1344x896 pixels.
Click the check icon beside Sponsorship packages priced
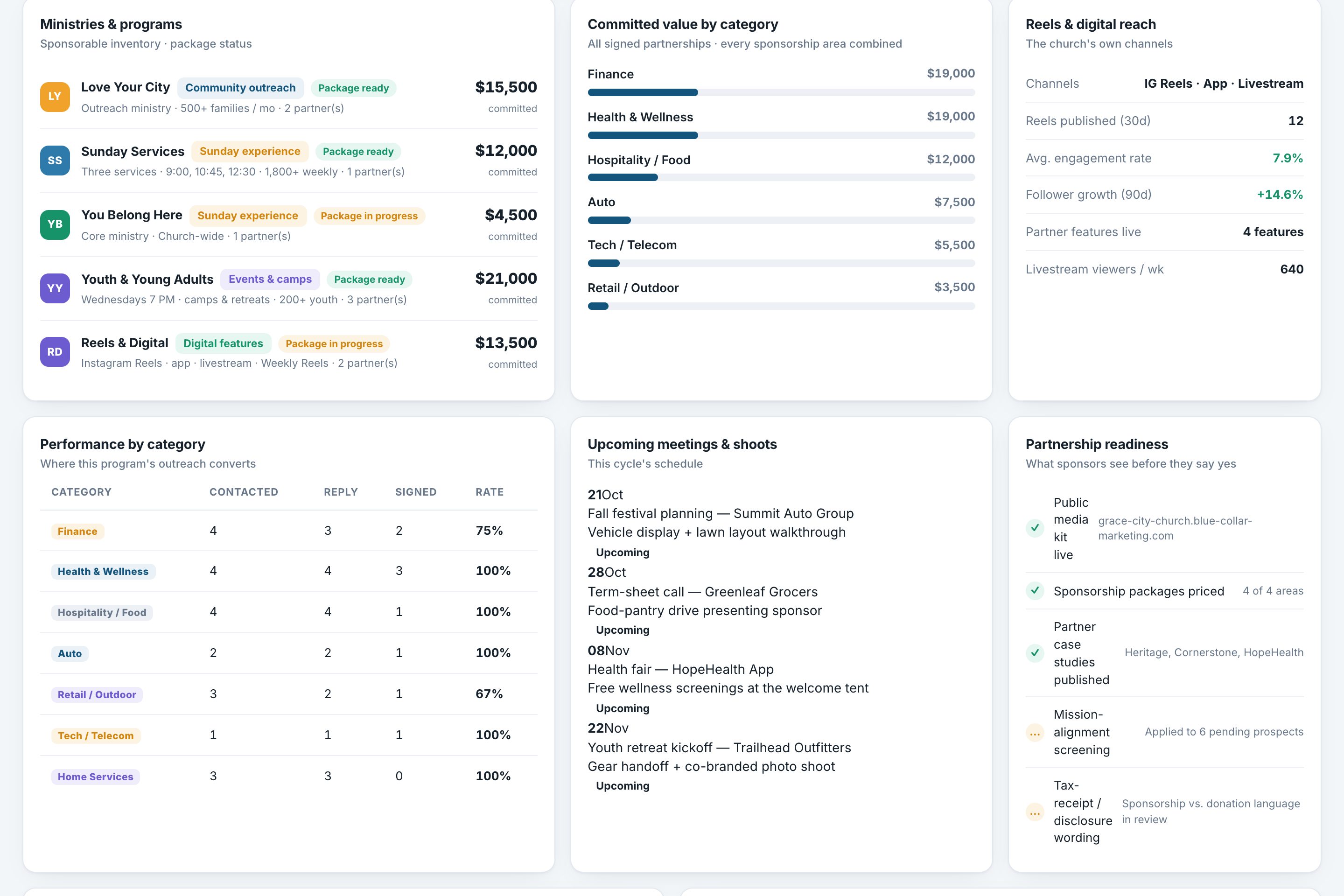(1035, 591)
